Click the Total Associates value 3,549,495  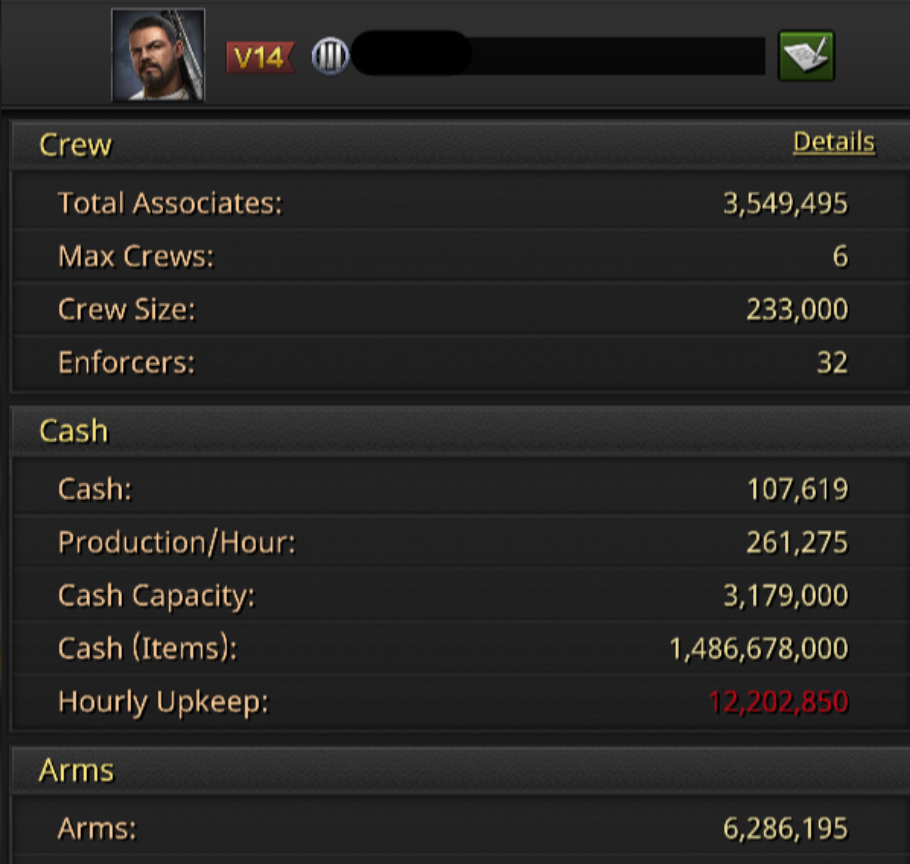coord(785,204)
